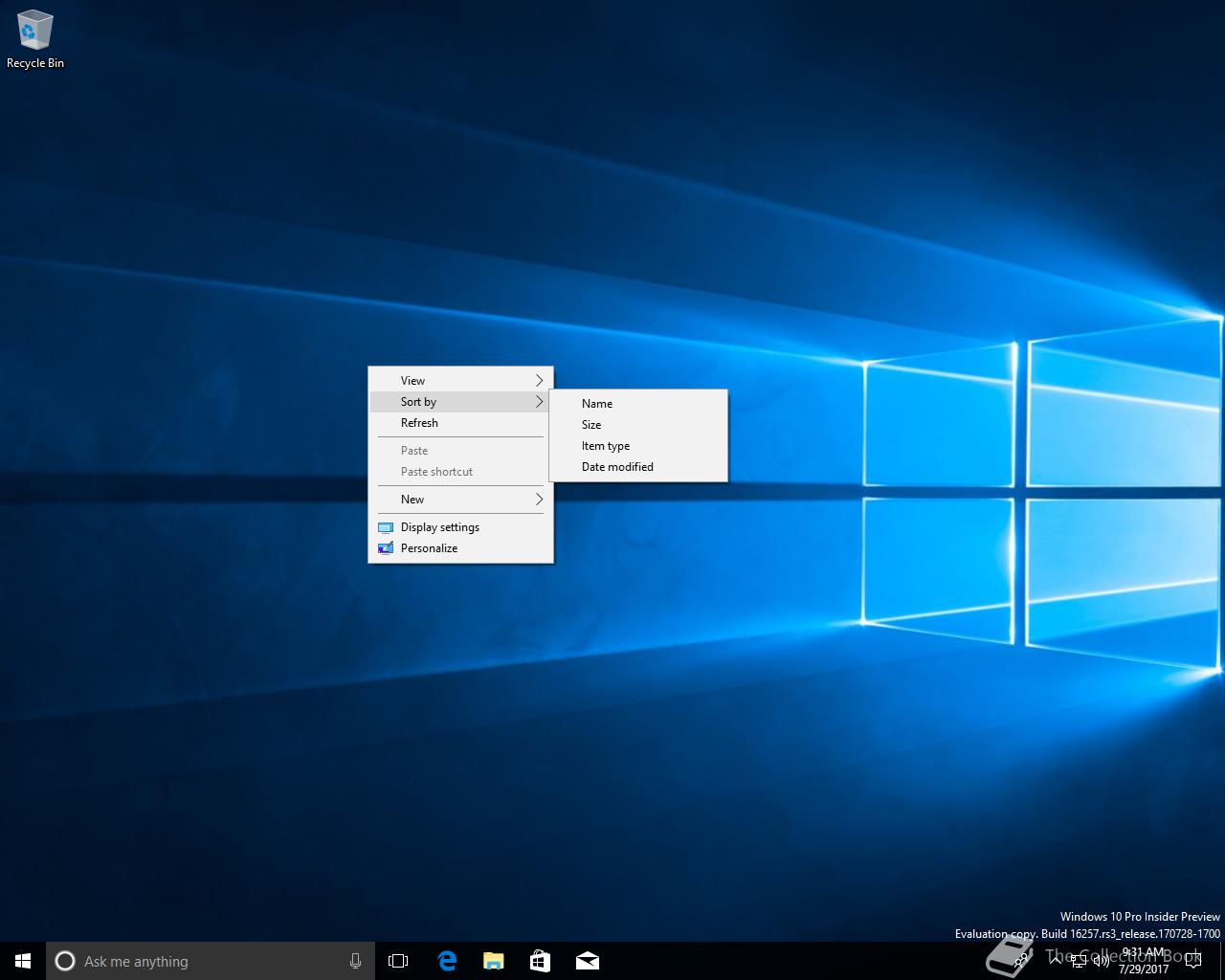Launch Microsoft Edge from the taskbar

[x=446, y=961]
